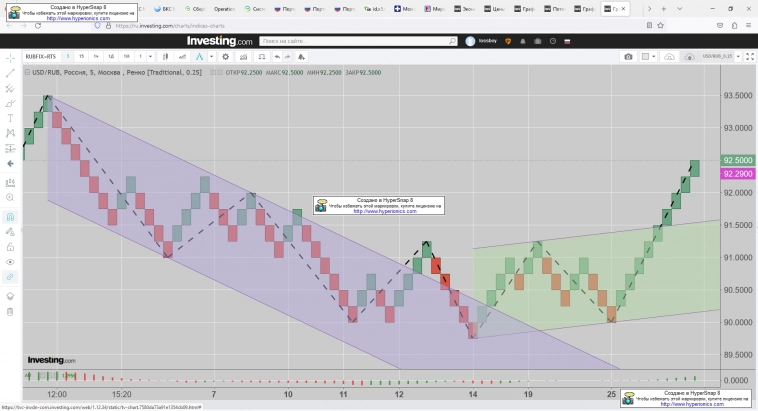Select the trend line drawing tool
This screenshot has width=758, height=411.
pos(10,73)
